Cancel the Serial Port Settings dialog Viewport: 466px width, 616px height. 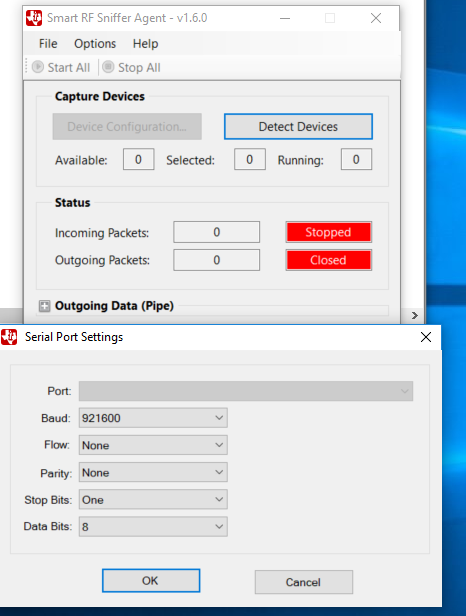pos(304,582)
